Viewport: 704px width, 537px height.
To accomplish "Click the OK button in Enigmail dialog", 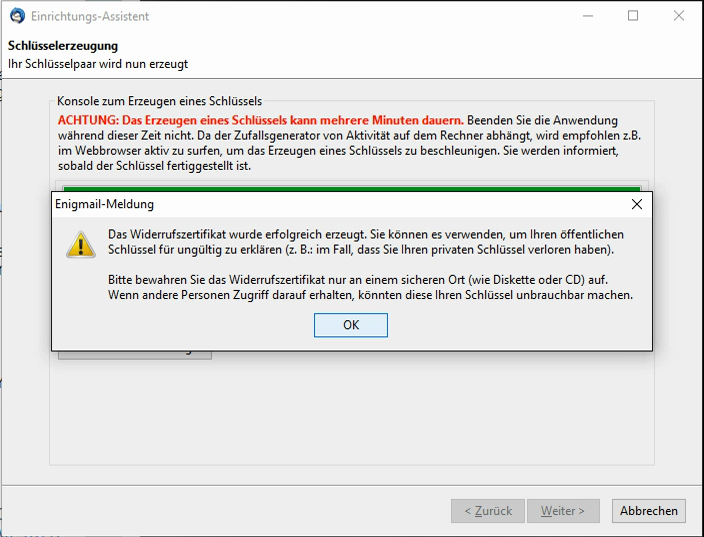I will point(350,325).
